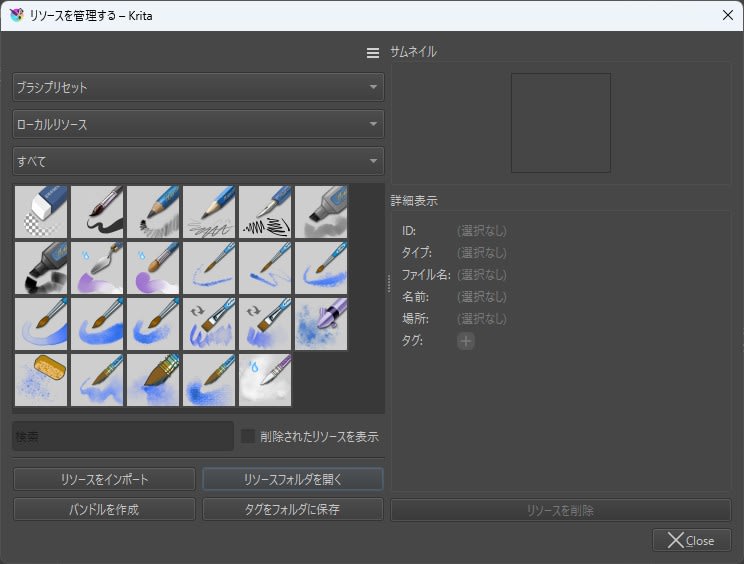Select the dark blue textured brush, bottom row fourth

209,379
